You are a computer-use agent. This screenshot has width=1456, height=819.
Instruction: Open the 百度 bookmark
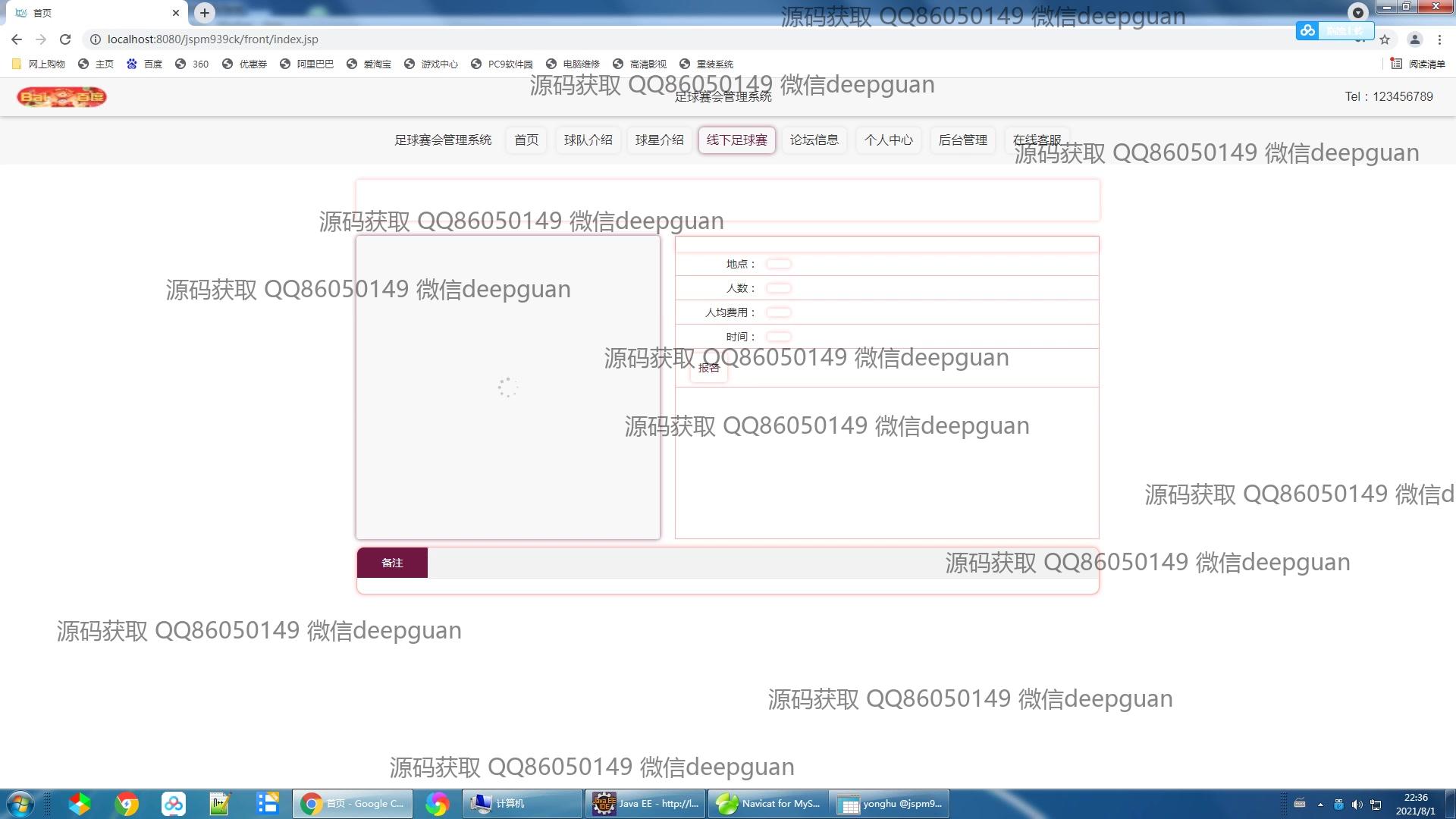pyautogui.click(x=145, y=64)
